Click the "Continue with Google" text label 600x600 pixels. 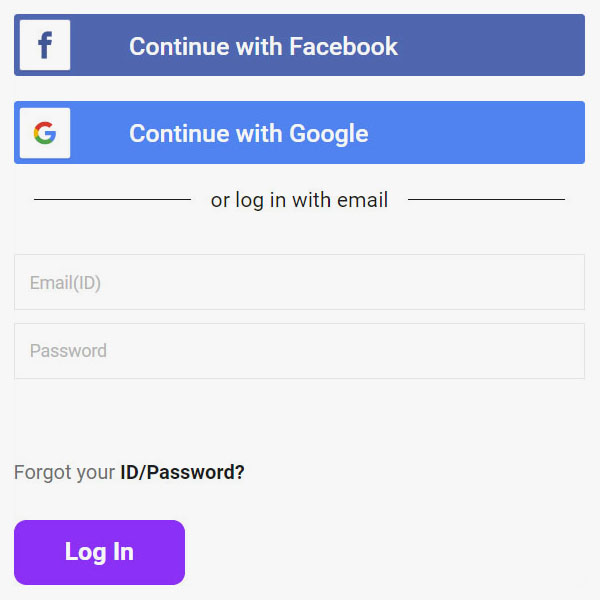click(x=249, y=134)
